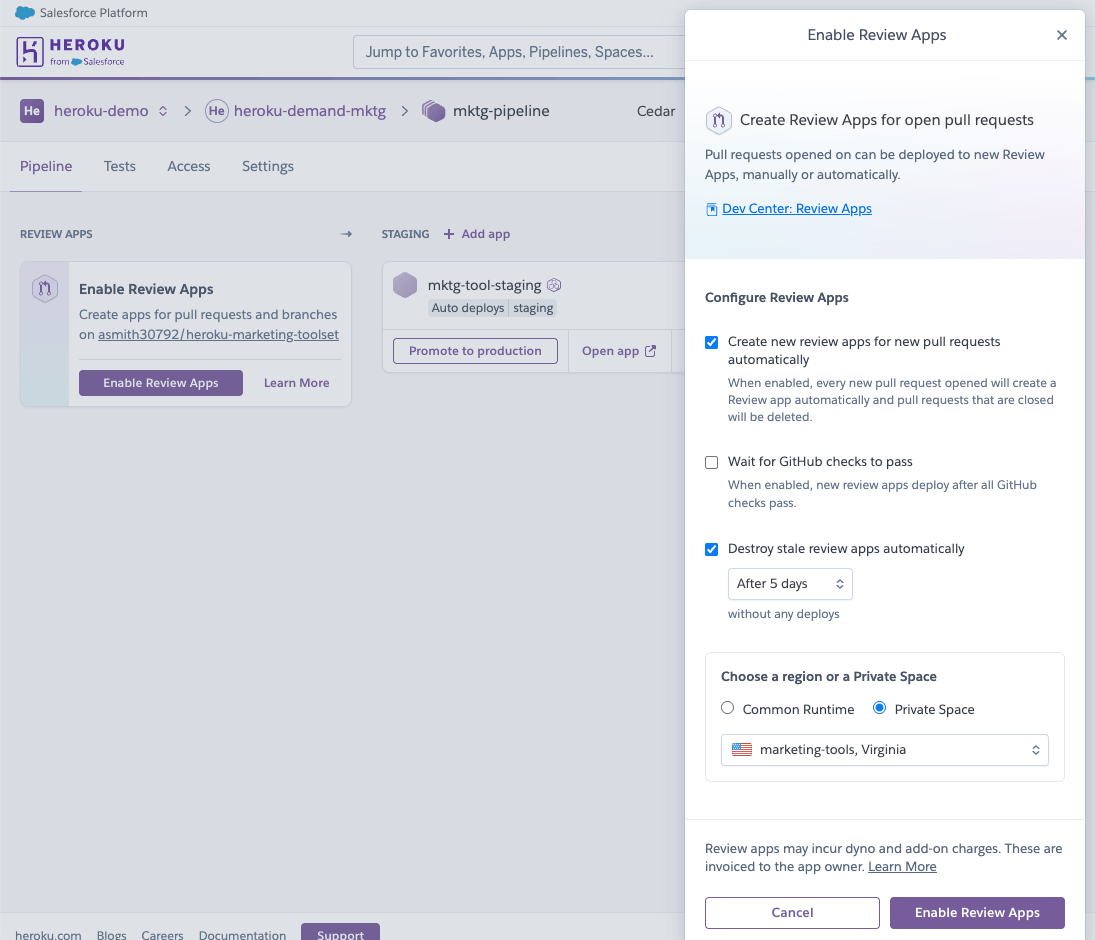Click the Dev Center document icon

(x=712, y=210)
